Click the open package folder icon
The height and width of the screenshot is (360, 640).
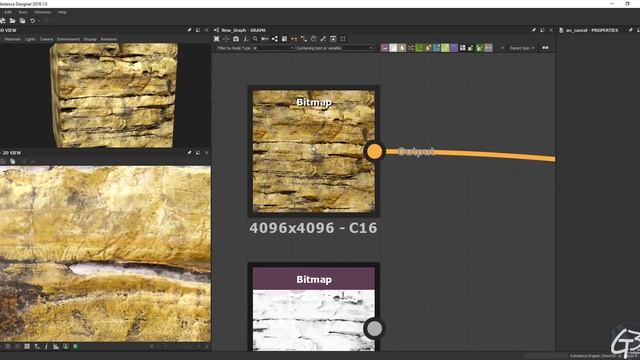click(x=13, y=21)
